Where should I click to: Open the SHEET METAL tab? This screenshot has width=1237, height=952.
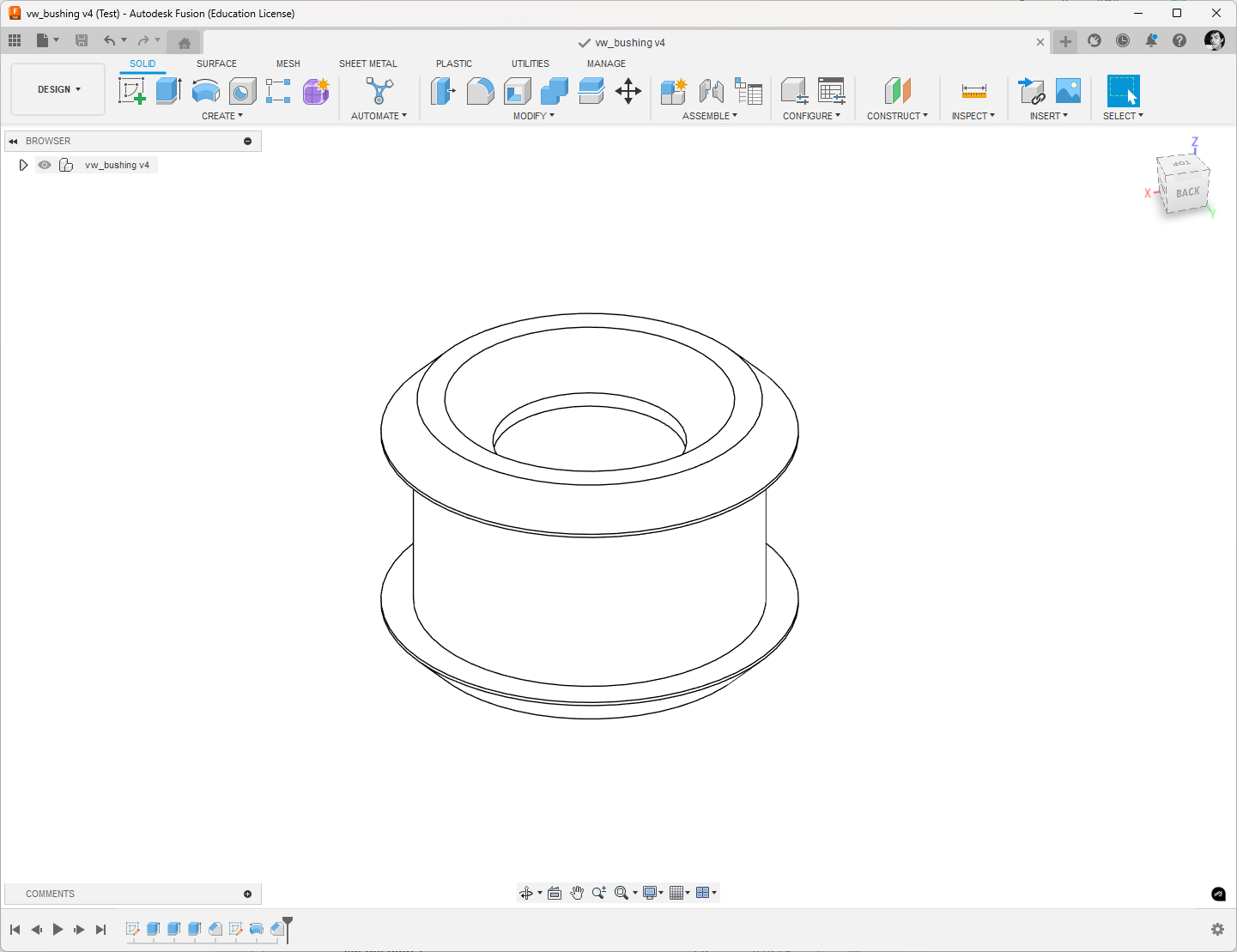[x=368, y=64]
